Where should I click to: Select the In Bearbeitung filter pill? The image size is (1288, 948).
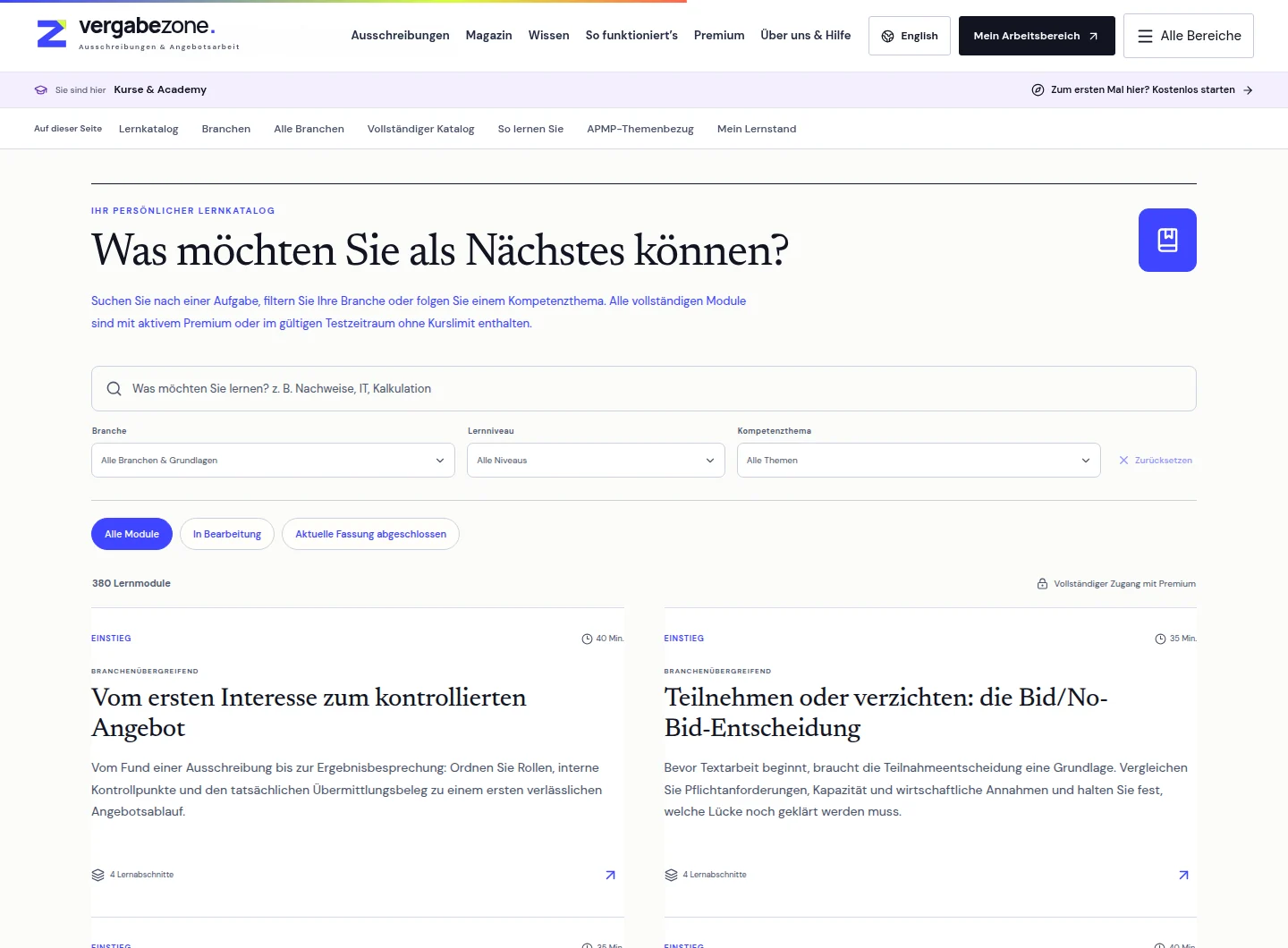pos(227,534)
